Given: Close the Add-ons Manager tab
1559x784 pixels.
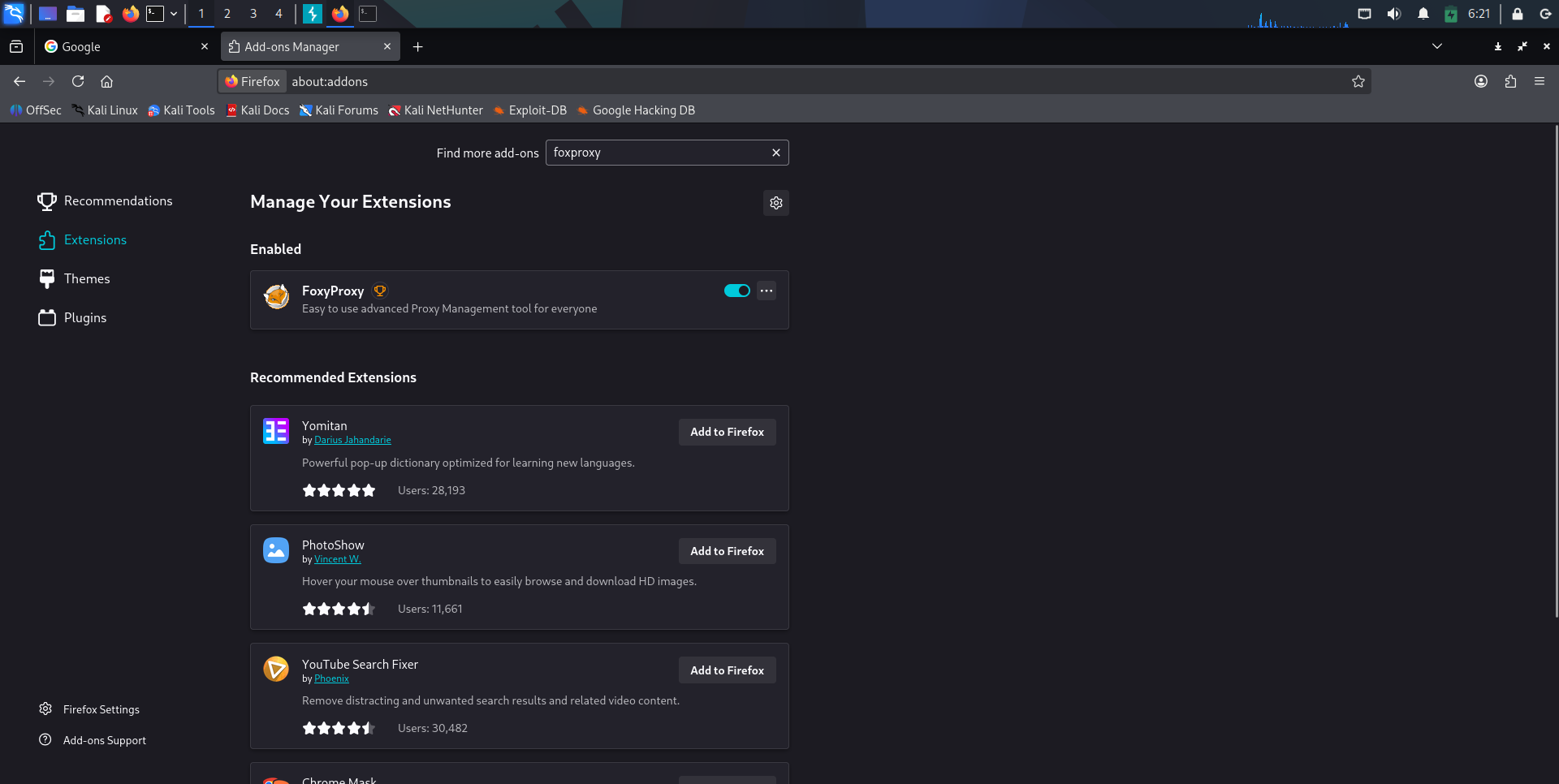Looking at the screenshot, I should 387,46.
